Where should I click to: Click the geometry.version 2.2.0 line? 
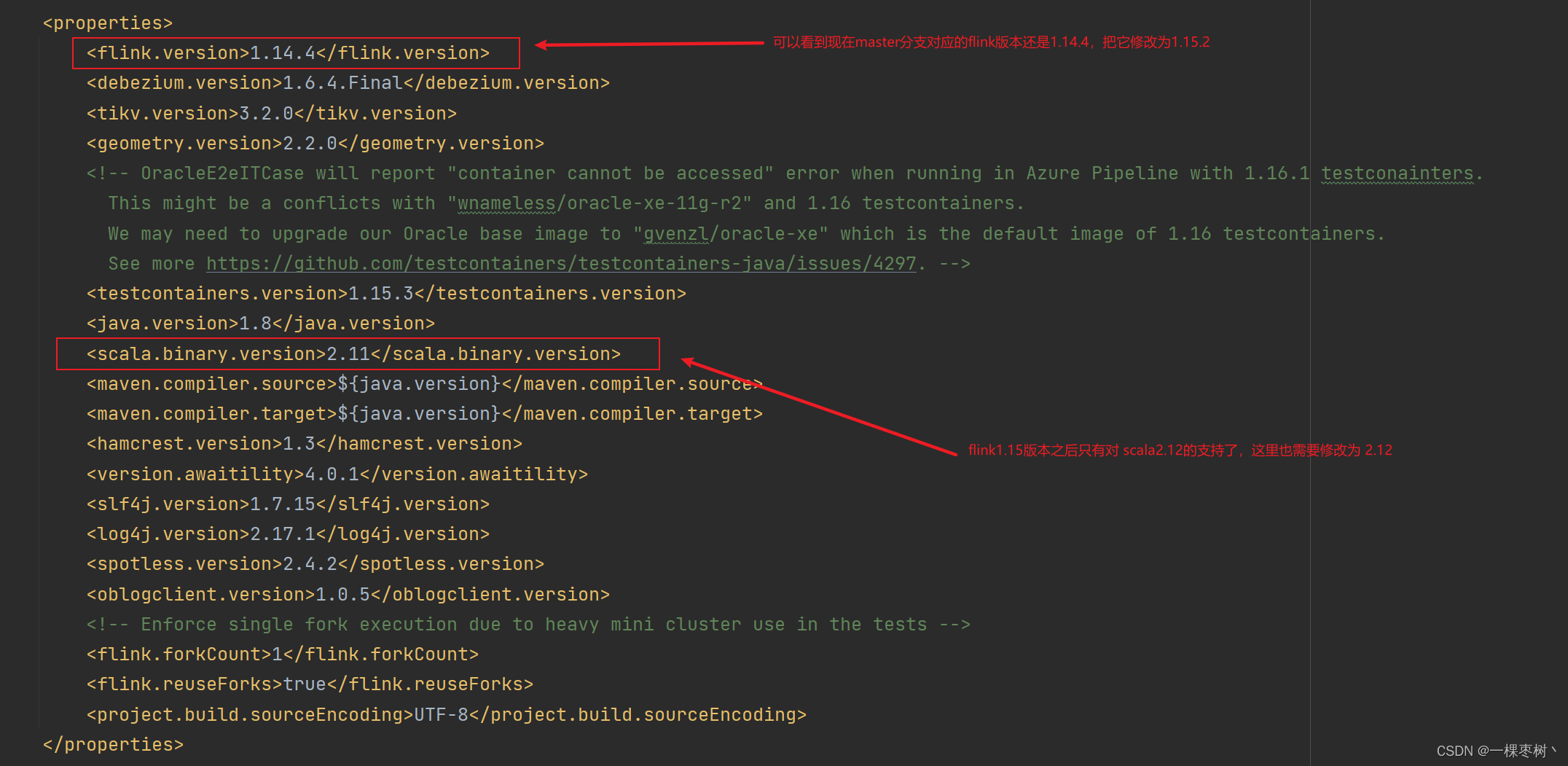click(315, 144)
